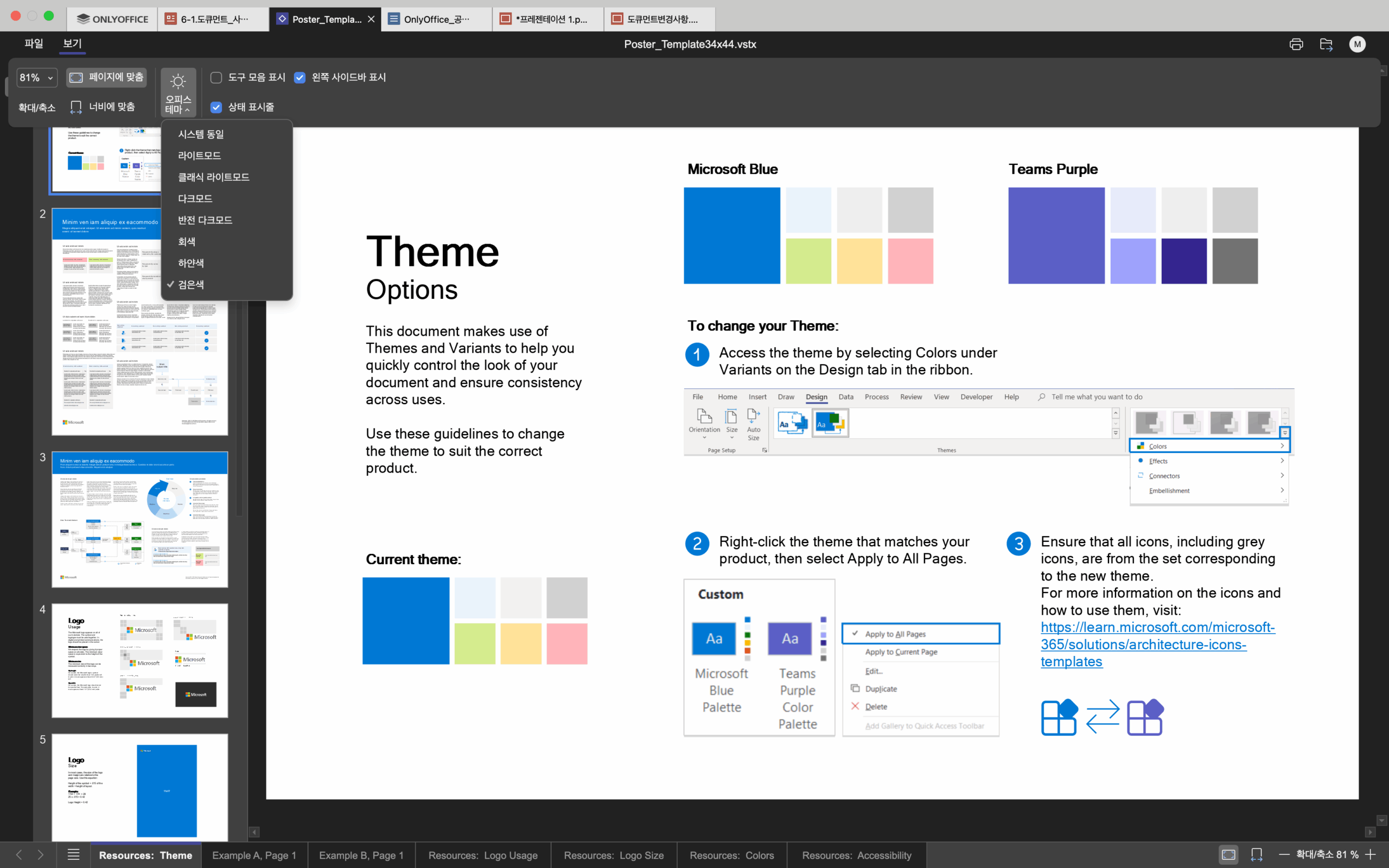Click the large Microsoft Blue swatch

[732, 235]
